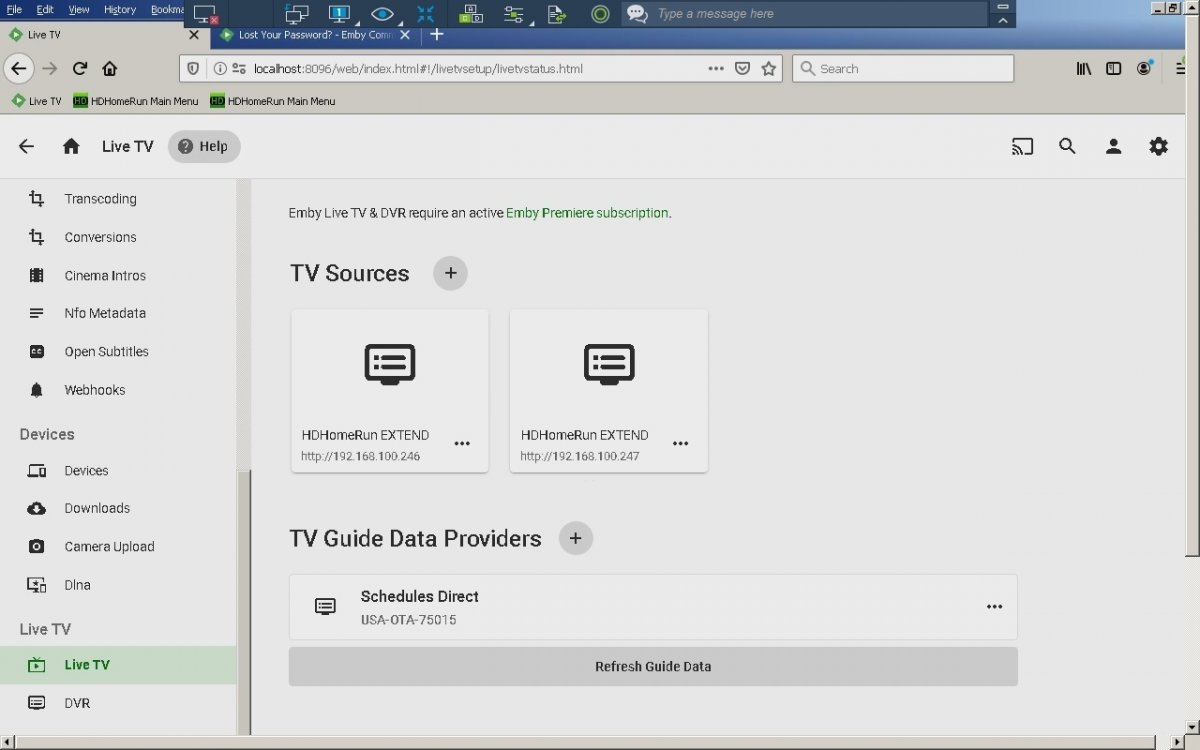Open options menu for Schedules Direct
Image resolution: width=1200 pixels, height=750 pixels.
point(994,606)
